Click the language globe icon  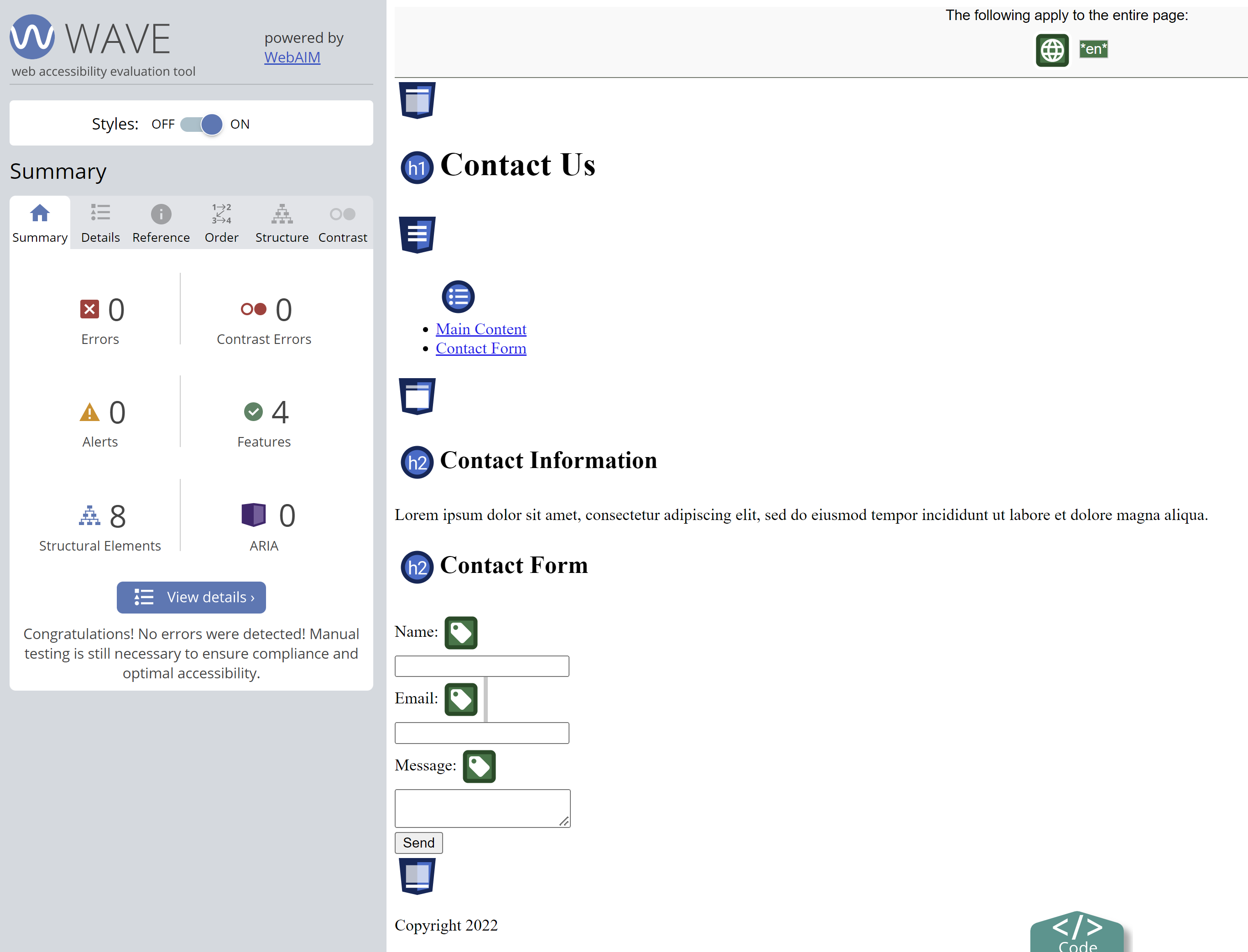click(x=1052, y=51)
